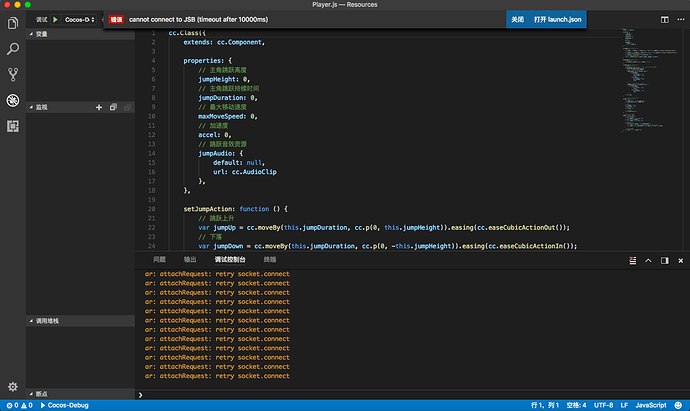Dismiss the error with 关闭 button
Screen dimensions: 690x411
coord(517,19)
